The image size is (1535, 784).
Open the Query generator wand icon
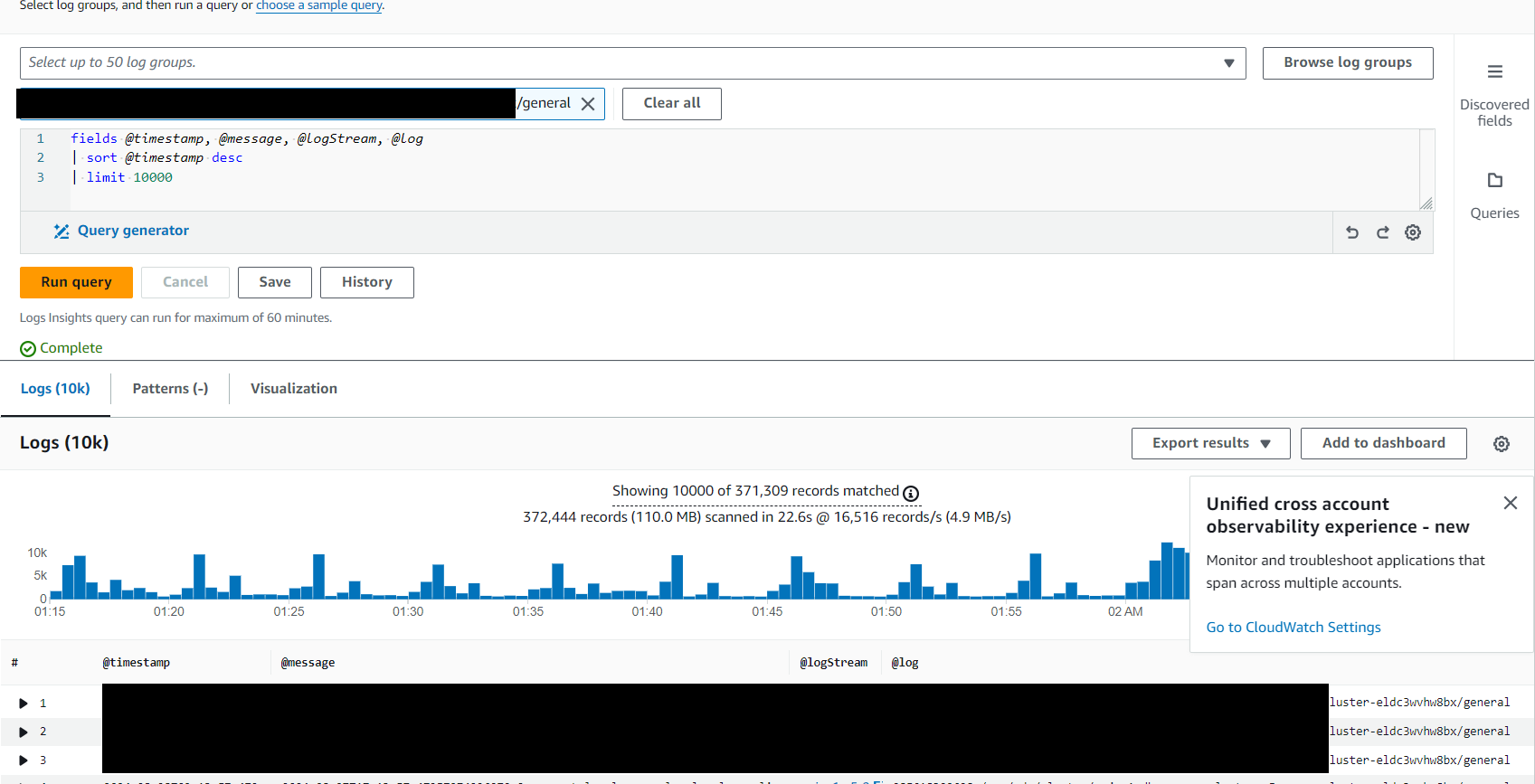point(62,231)
